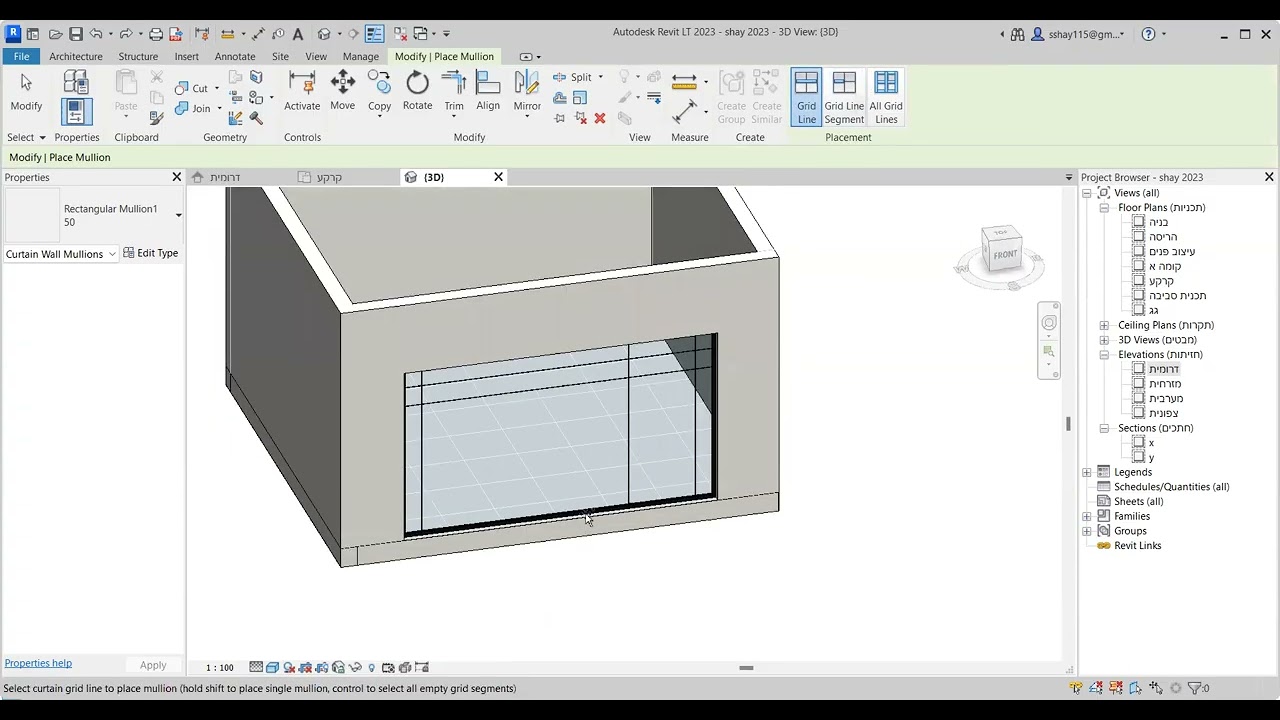Image resolution: width=1280 pixels, height=720 pixels.
Task: Open the Architecture ribbon tab
Action: click(76, 56)
